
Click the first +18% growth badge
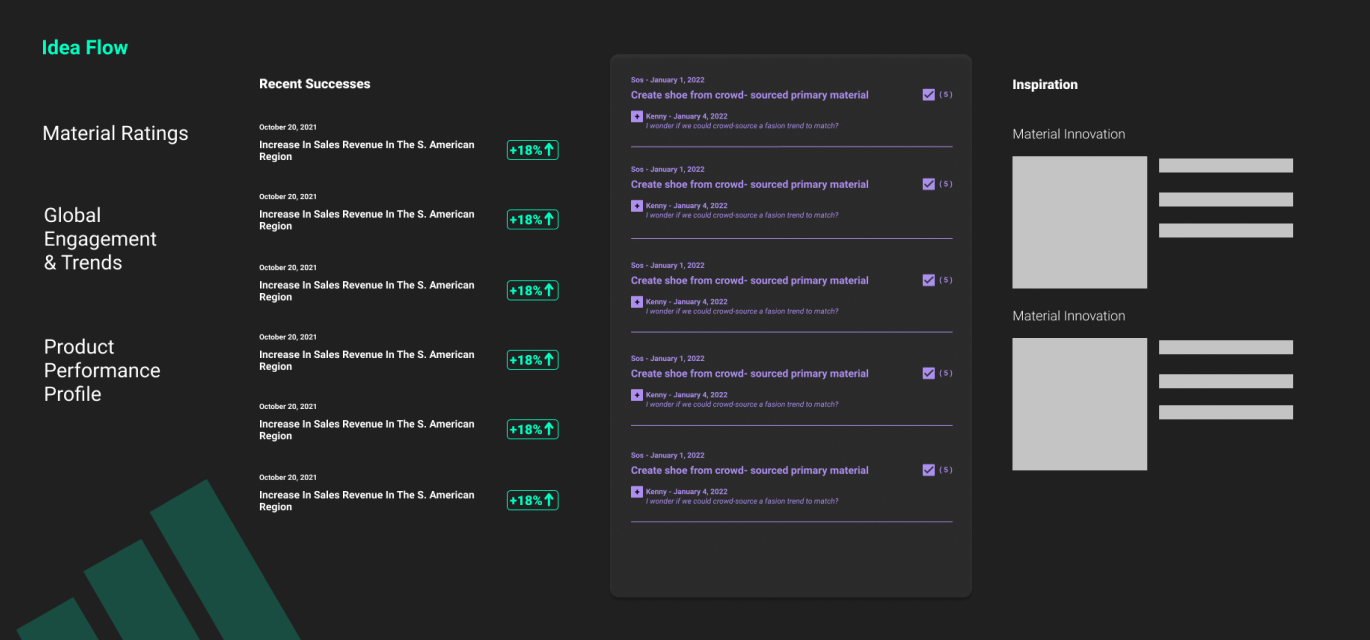click(x=532, y=150)
